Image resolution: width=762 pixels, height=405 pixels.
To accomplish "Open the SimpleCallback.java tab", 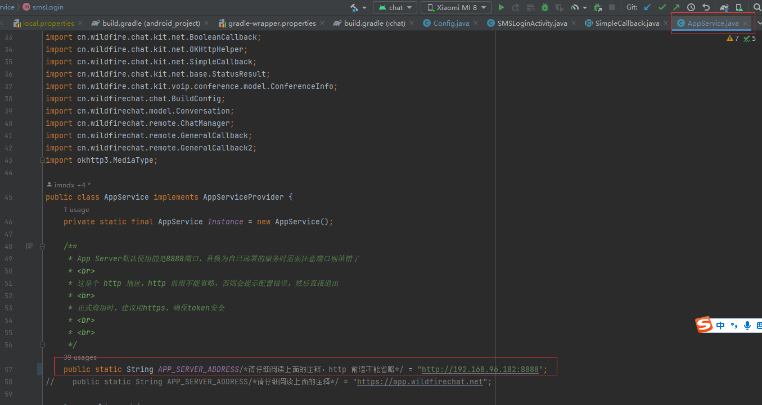I will point(626,23).
